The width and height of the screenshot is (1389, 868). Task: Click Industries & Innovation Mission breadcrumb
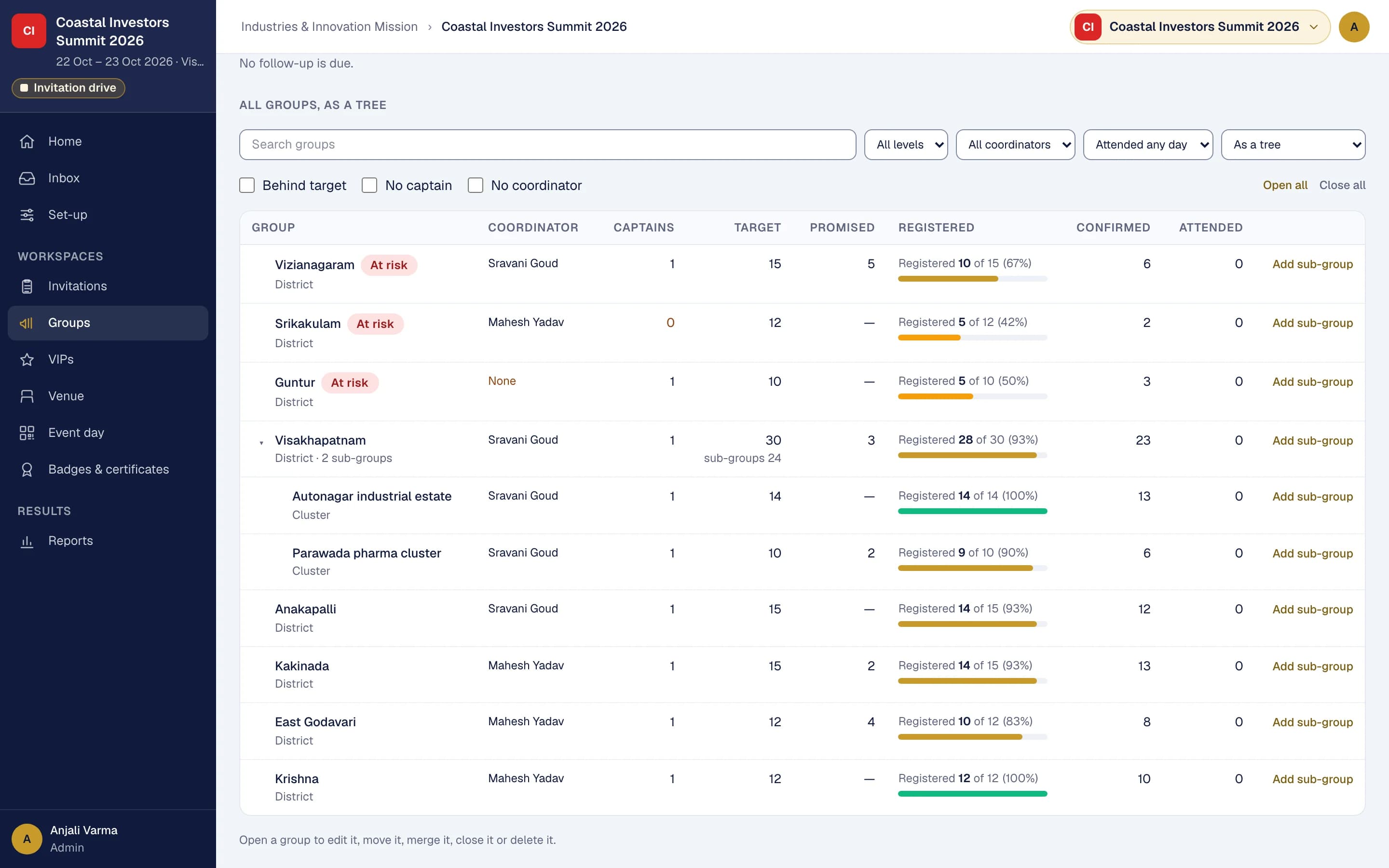point(329,27)
